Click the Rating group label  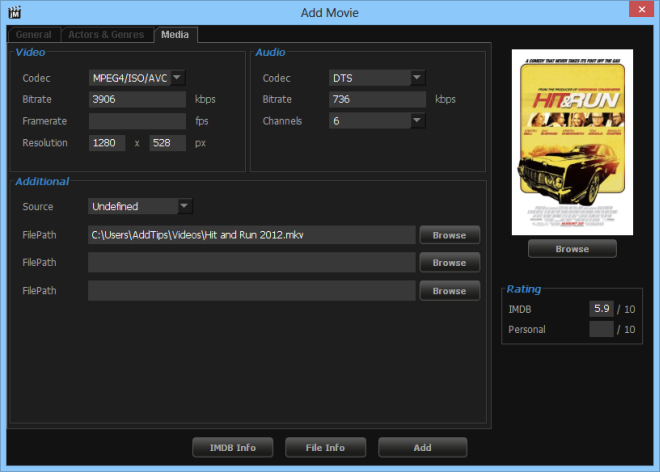point(524,289)
